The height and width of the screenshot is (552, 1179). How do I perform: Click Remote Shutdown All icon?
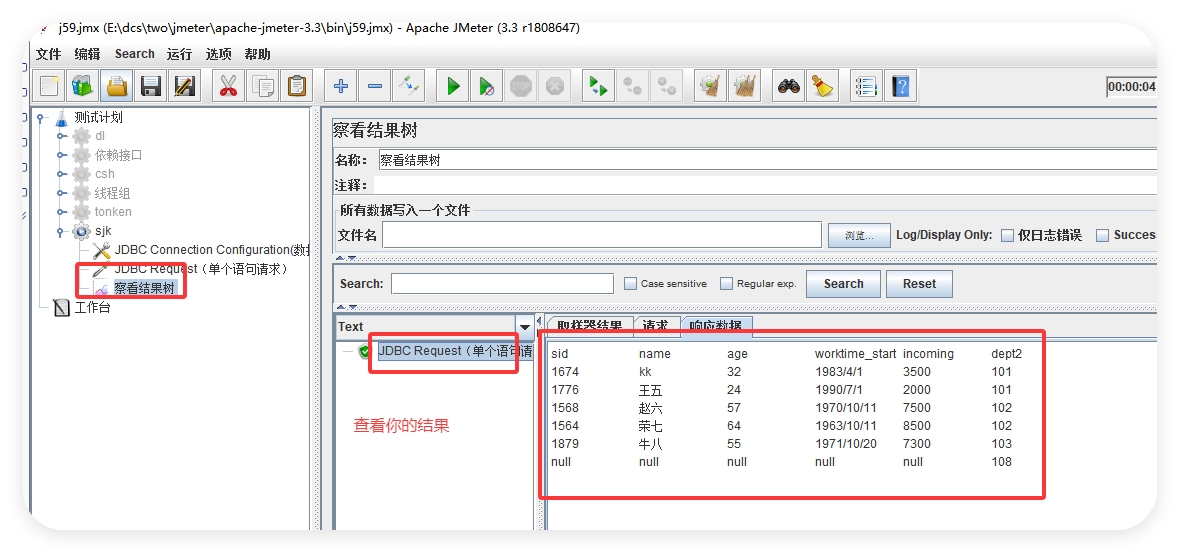coord(666,86)
